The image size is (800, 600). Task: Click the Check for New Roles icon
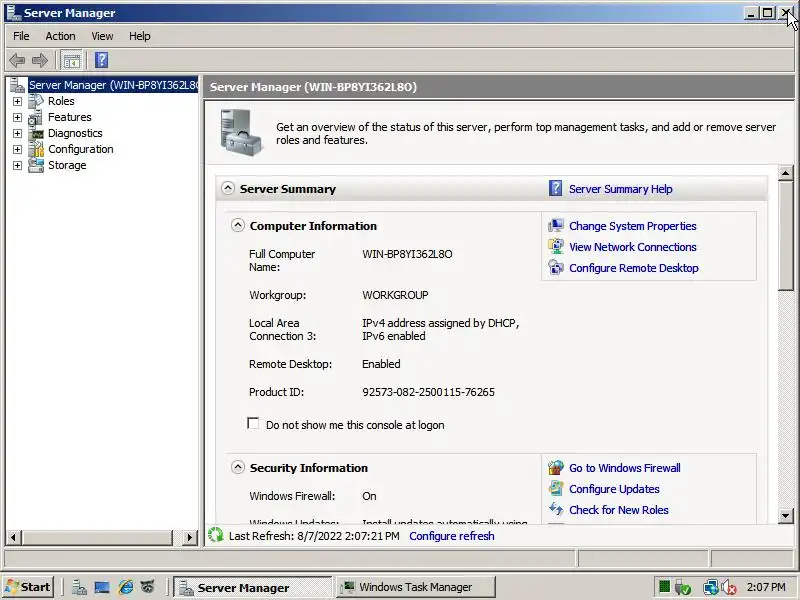click(556, 509)
